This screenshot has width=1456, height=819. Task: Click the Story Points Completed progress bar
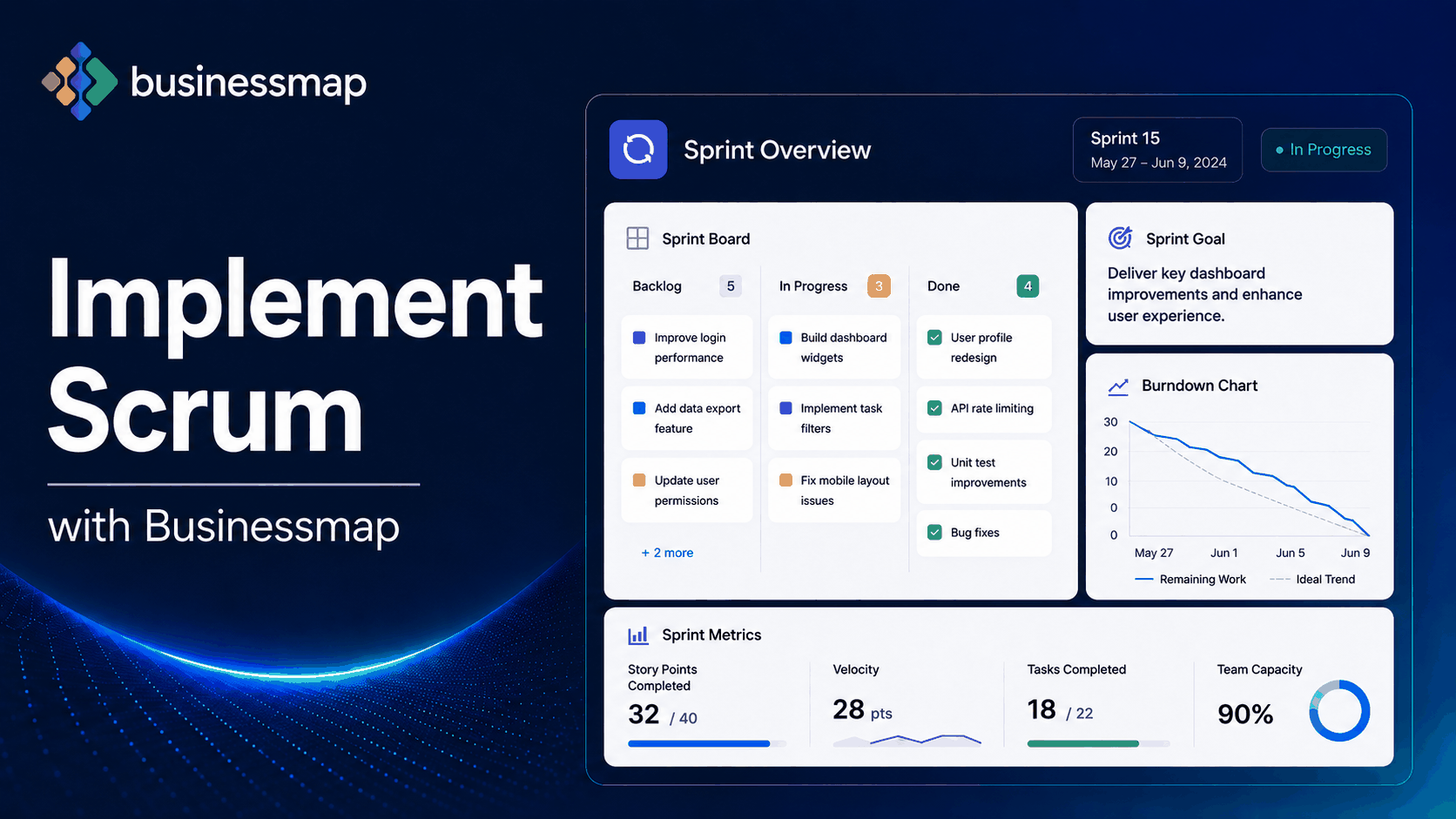(706, 743)
